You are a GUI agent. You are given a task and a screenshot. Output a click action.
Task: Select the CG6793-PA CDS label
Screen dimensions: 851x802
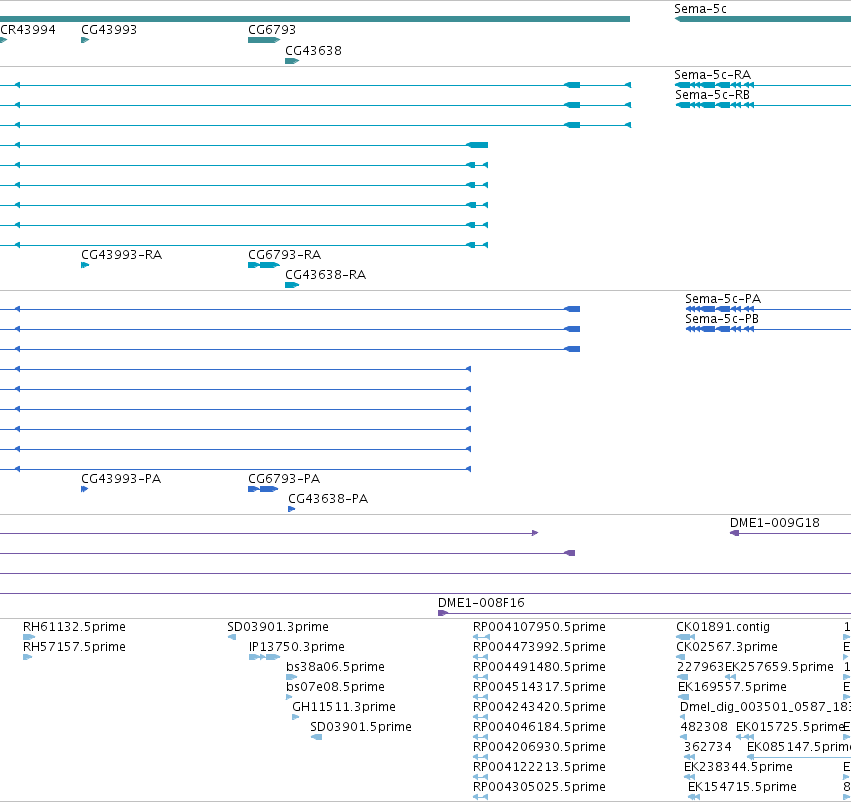tap(284, 479)
